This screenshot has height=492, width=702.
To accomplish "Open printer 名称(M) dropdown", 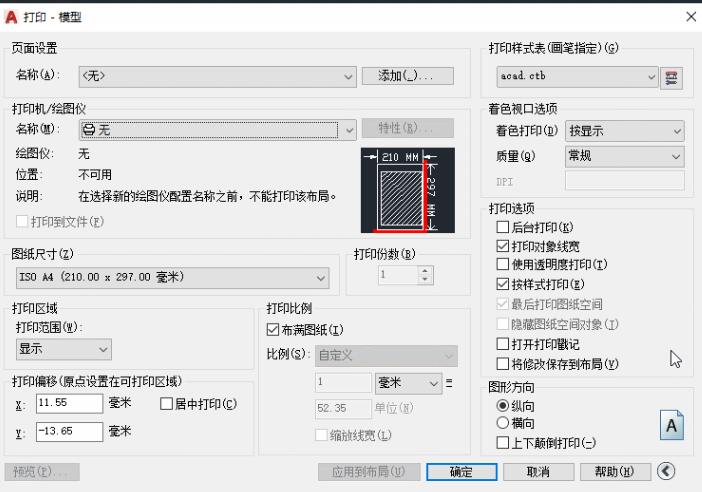I will tap(218, 130).
